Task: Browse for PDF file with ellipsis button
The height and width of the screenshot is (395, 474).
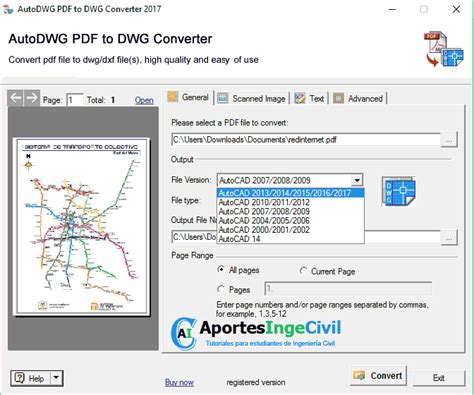Action: click(x=449, y=140)
